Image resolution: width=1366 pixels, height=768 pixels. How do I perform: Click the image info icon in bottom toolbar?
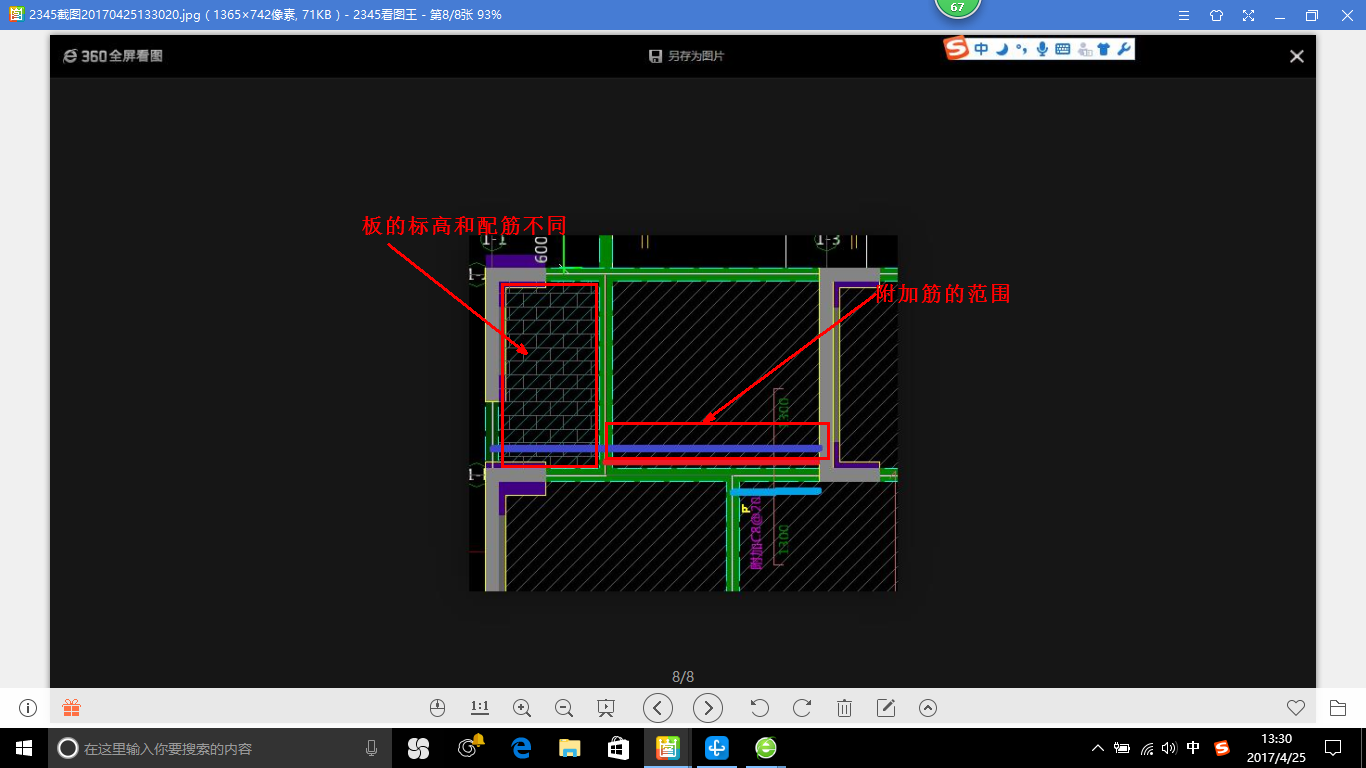click(x=28, y=708)
